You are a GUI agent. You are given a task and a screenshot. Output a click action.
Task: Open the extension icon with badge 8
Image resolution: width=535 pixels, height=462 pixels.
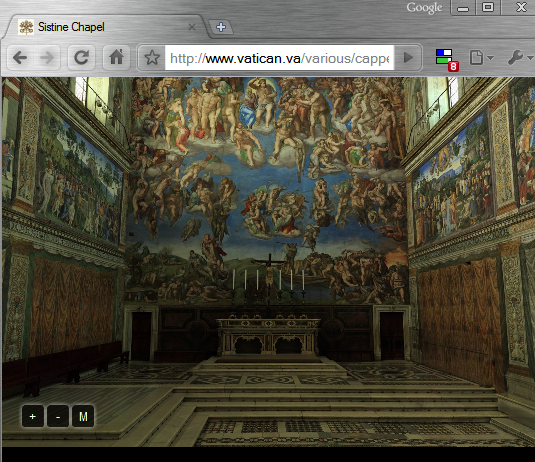click(x=446, y=59)
